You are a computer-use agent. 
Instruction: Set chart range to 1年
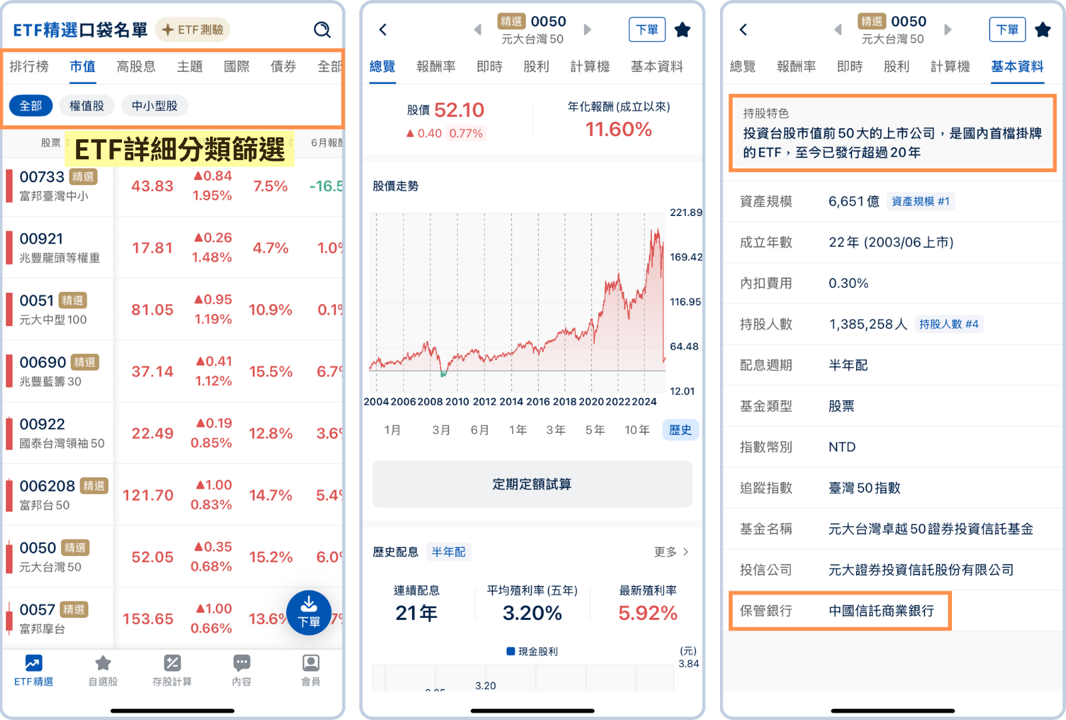518,430
